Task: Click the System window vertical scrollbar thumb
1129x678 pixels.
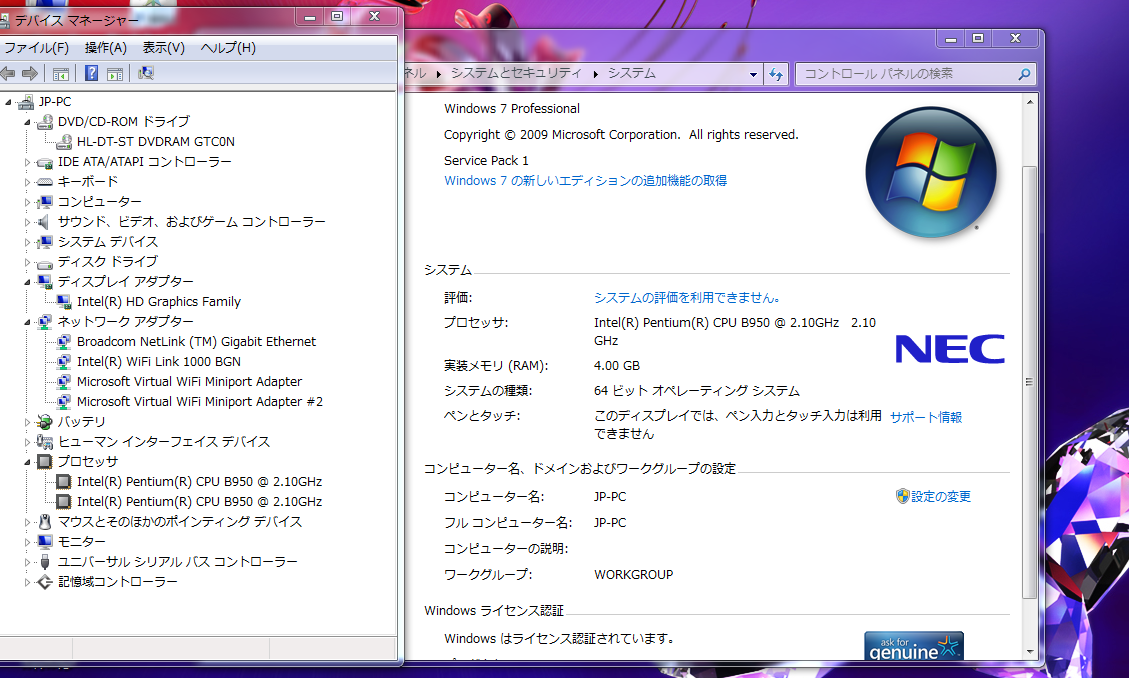Action: tap(1030, 381)
